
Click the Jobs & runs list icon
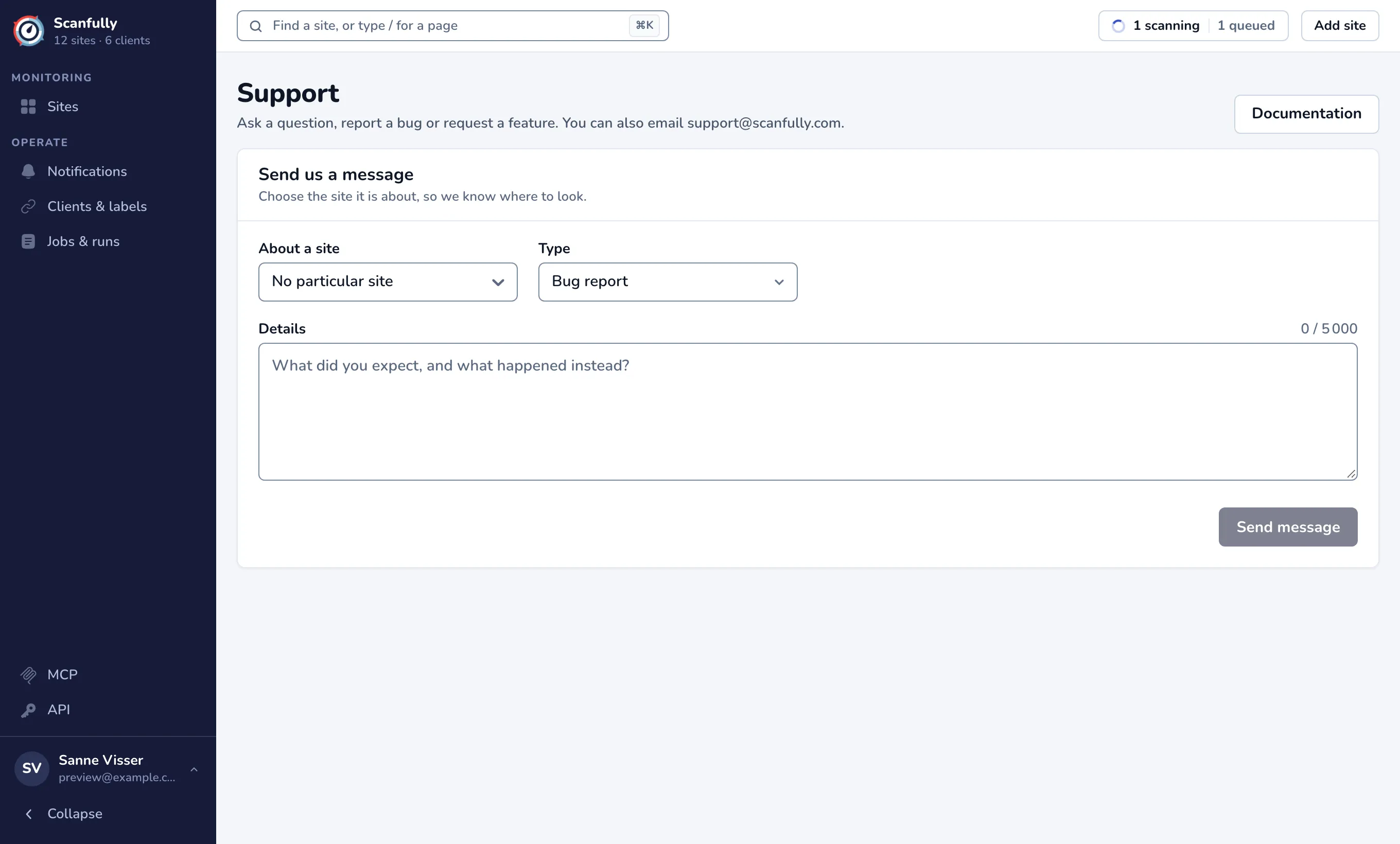28,242
